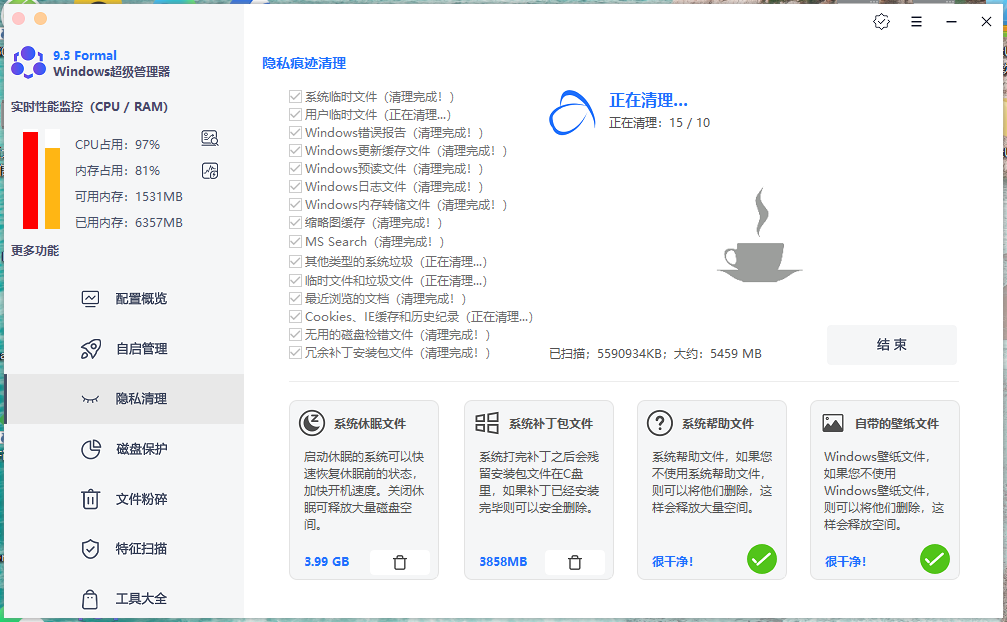Click the 系统帮助文件 question mark icon
This screenshot has height=622, width=1007.
pyautogui.click(x=660, y=423)
